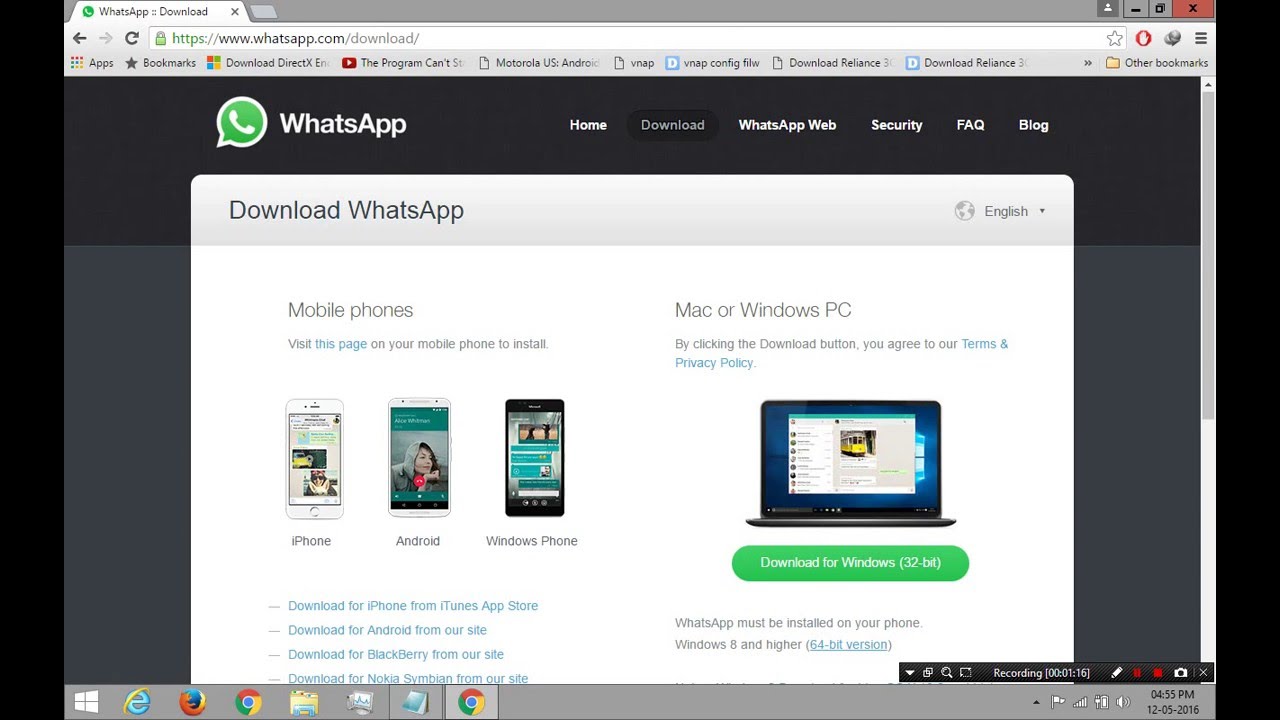Click the Android phone image

click(x=419, y=458)
